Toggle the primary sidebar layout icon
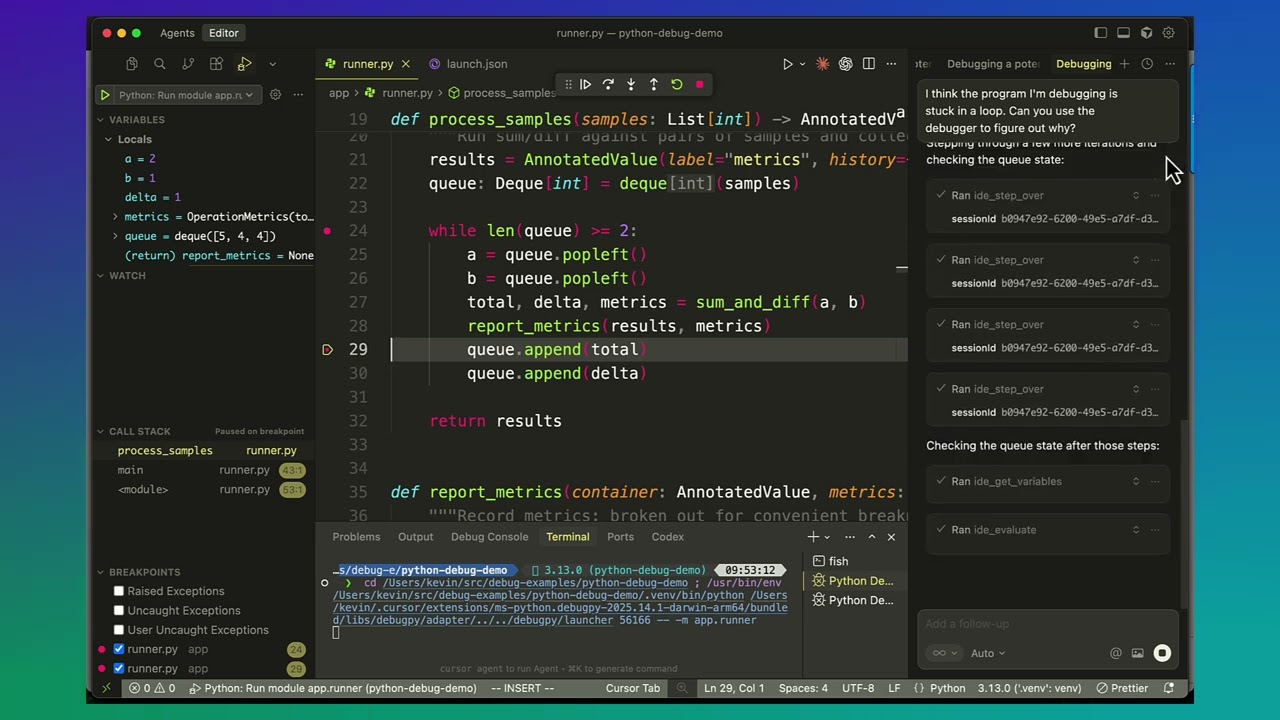Viewport: 1280px width, 720px height. 1101,33
